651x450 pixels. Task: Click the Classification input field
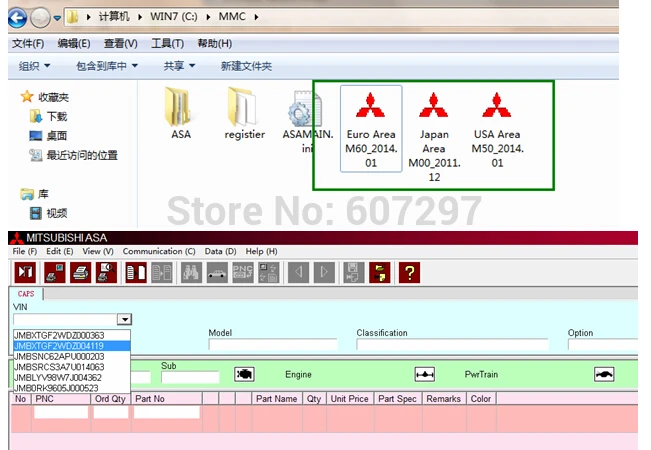coord(452,345)
